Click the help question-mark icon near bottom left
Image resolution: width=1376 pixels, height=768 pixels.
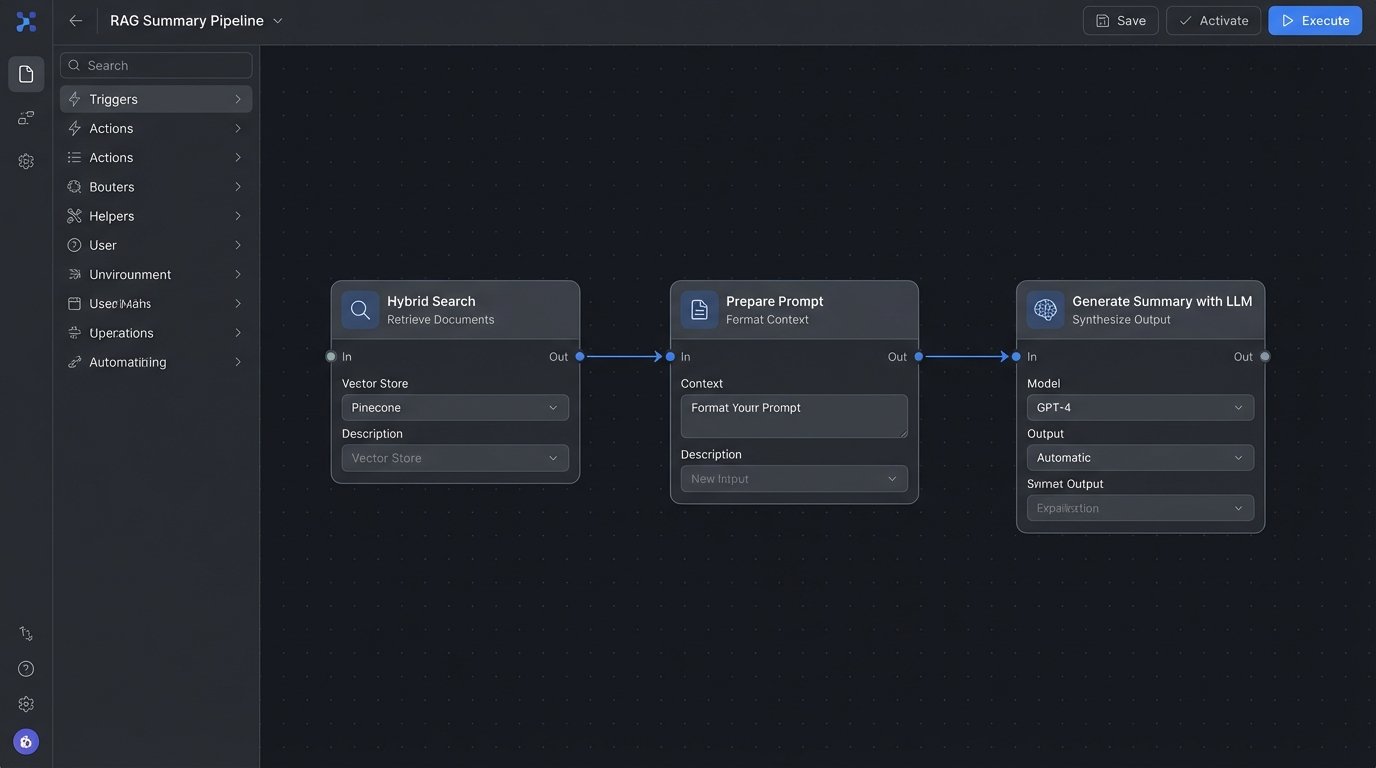[x=22, y=667]
